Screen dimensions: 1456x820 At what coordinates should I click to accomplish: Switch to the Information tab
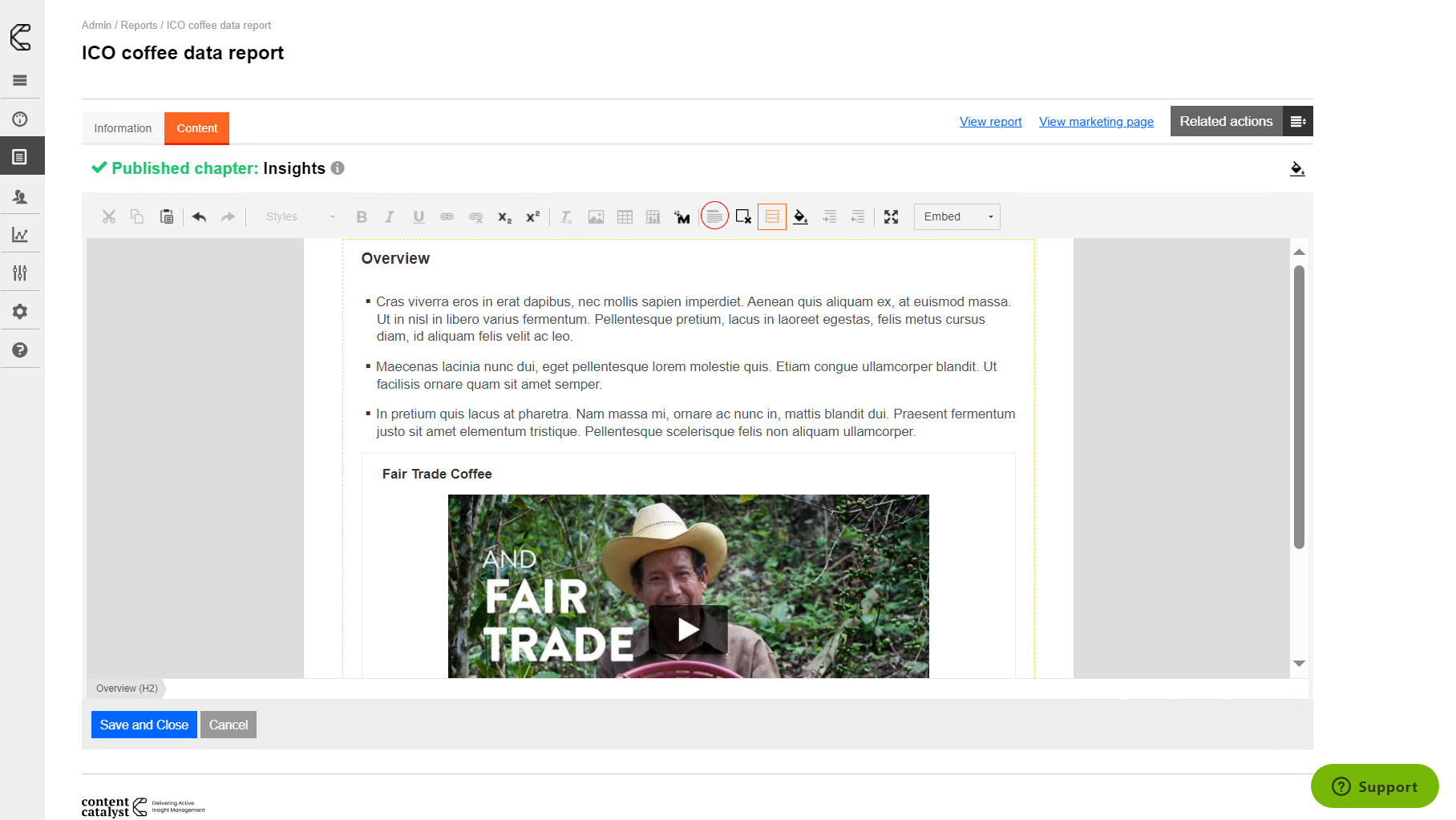click(123, 128)
